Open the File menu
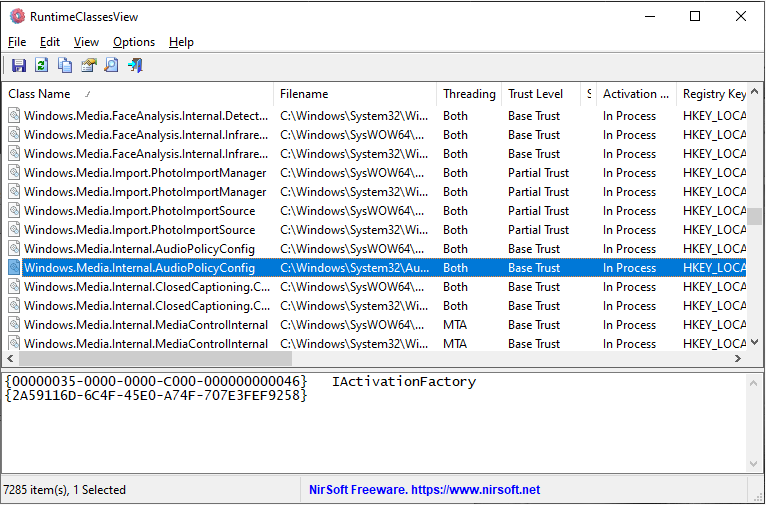This screenshot has height=505, width=766. (x=17, y=42)
